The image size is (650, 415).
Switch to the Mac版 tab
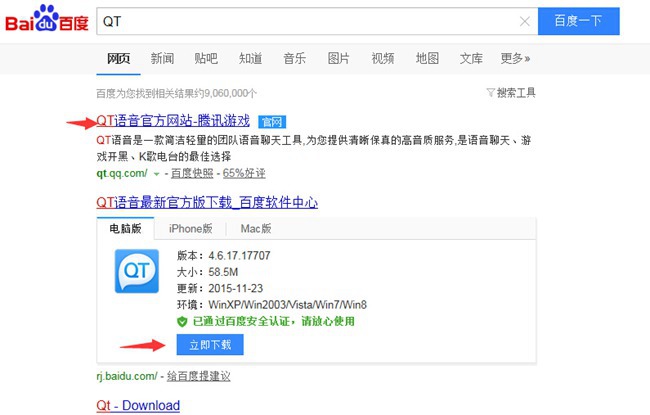point(256,228)
